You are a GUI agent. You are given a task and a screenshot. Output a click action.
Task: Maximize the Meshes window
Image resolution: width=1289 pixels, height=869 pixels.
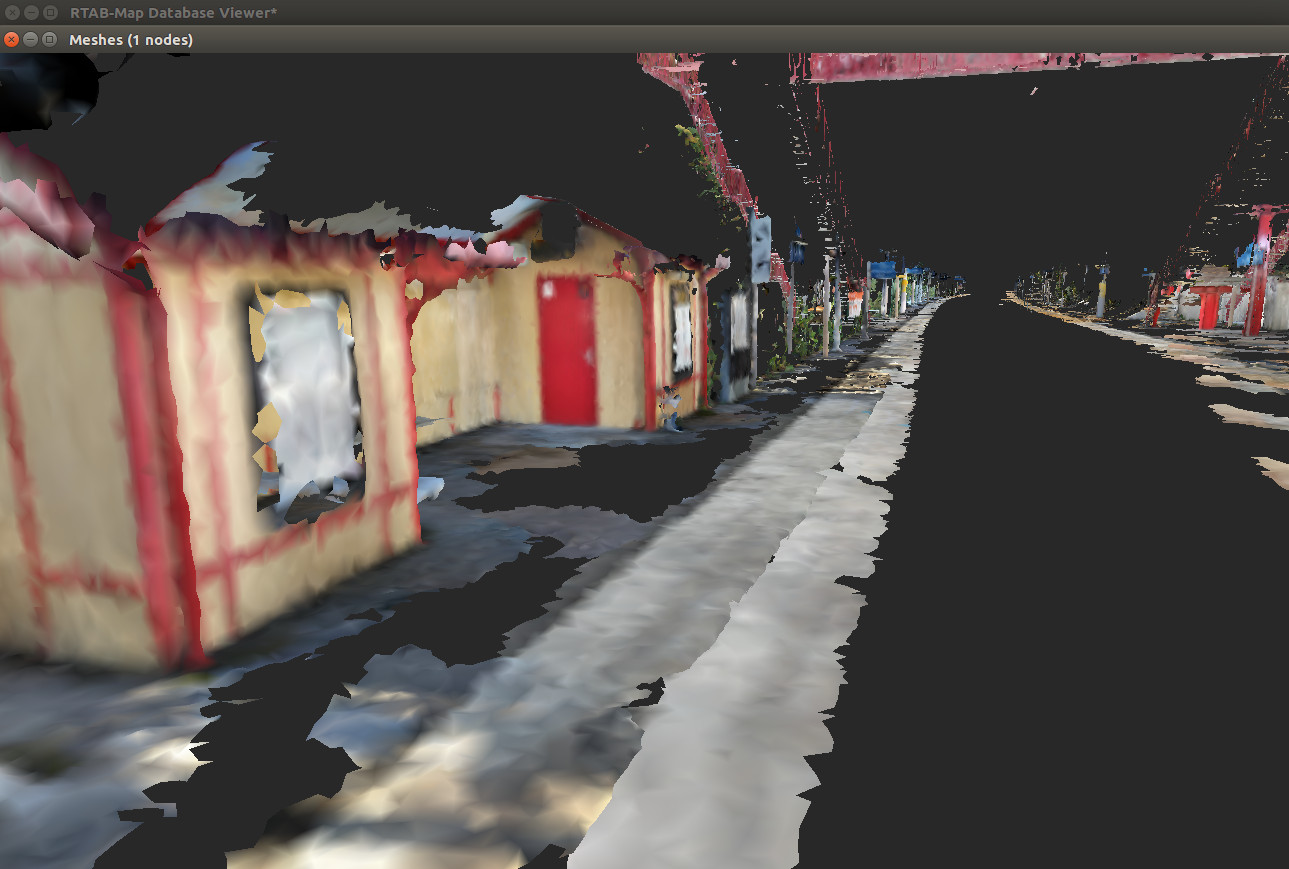[48, 39]
